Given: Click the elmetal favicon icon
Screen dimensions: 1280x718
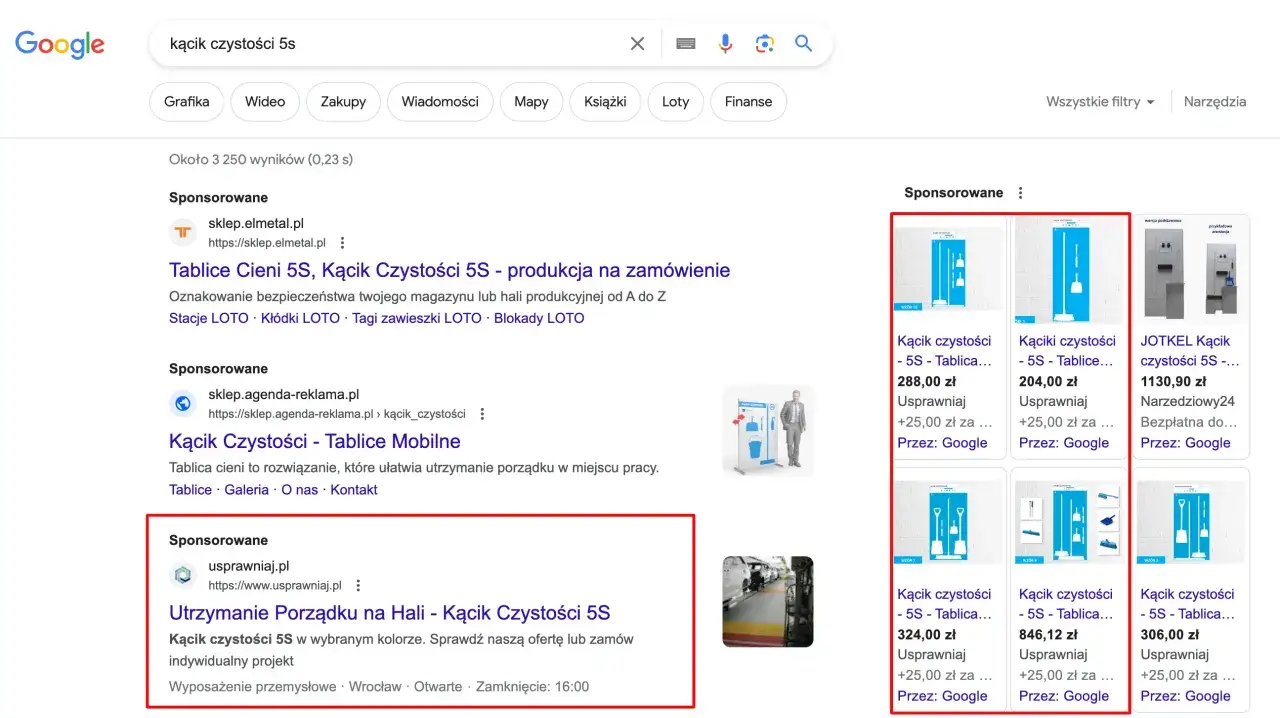Looking at the screenshot, I should click(x=183, y=233).
